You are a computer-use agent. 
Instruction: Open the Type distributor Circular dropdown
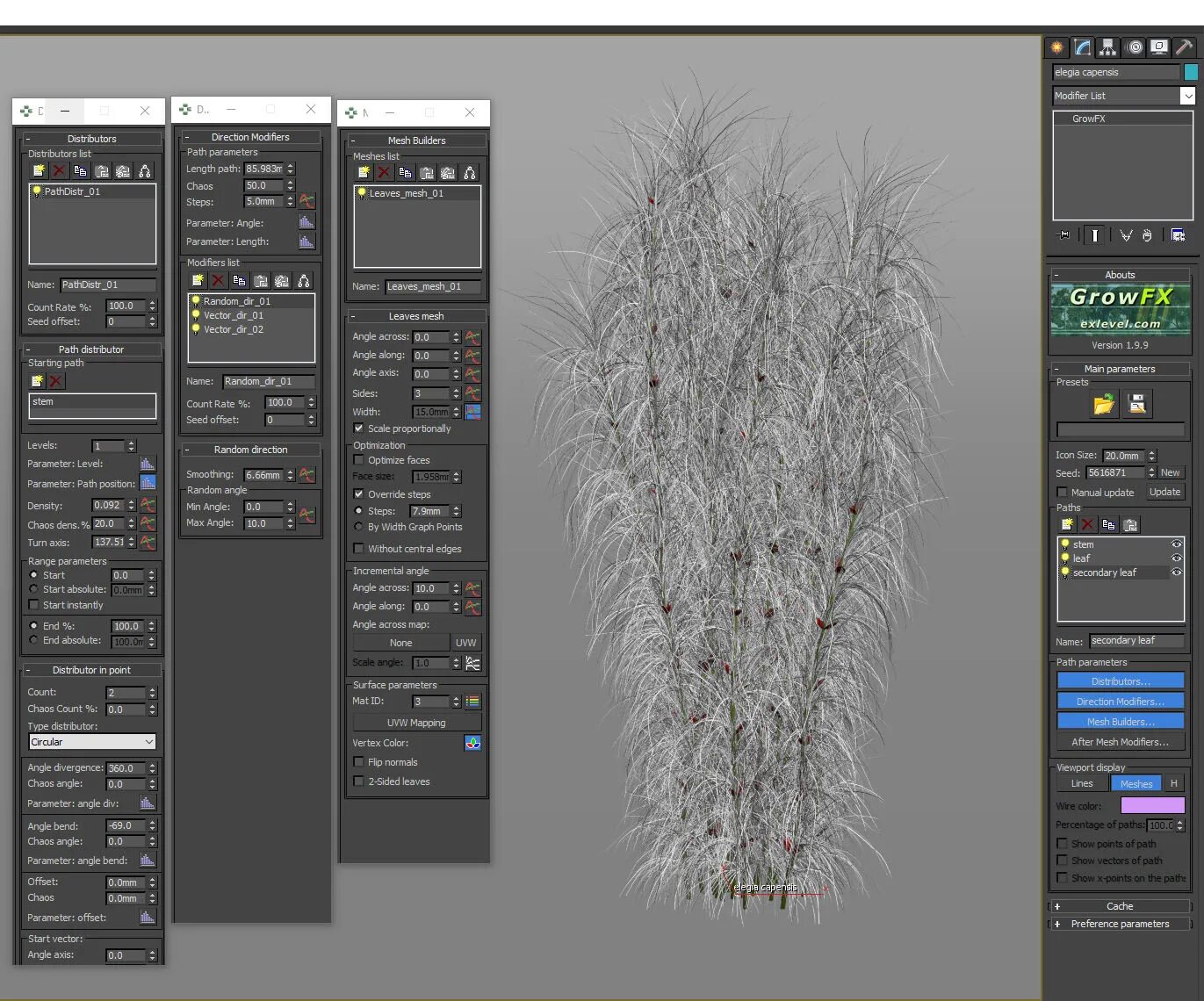[x=92, y=742]
